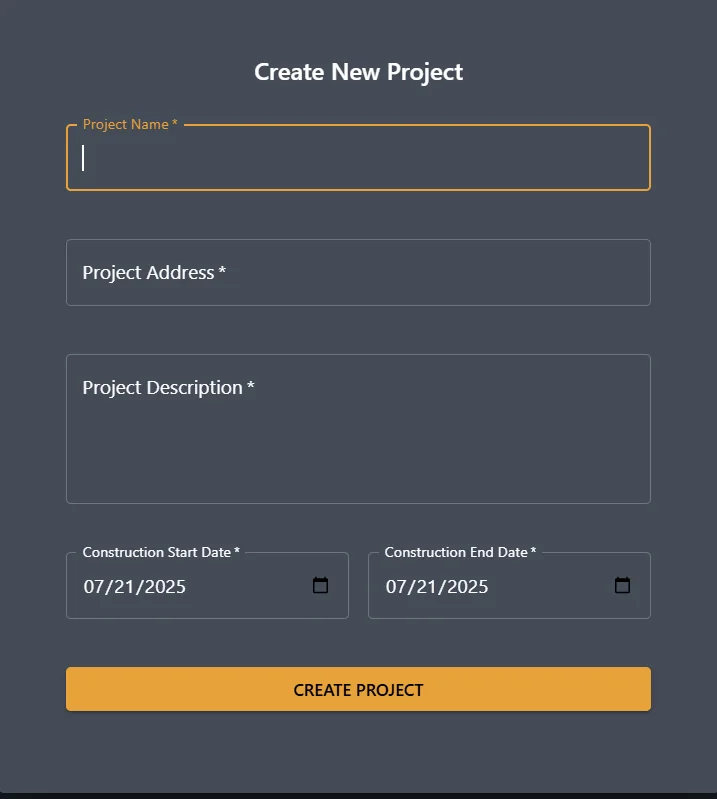Image resolution: width=717 pixels, height=799 pixels.
Task: Select the month in Construction Start Date
Action: pyautogui.click(x=95, y=587)
